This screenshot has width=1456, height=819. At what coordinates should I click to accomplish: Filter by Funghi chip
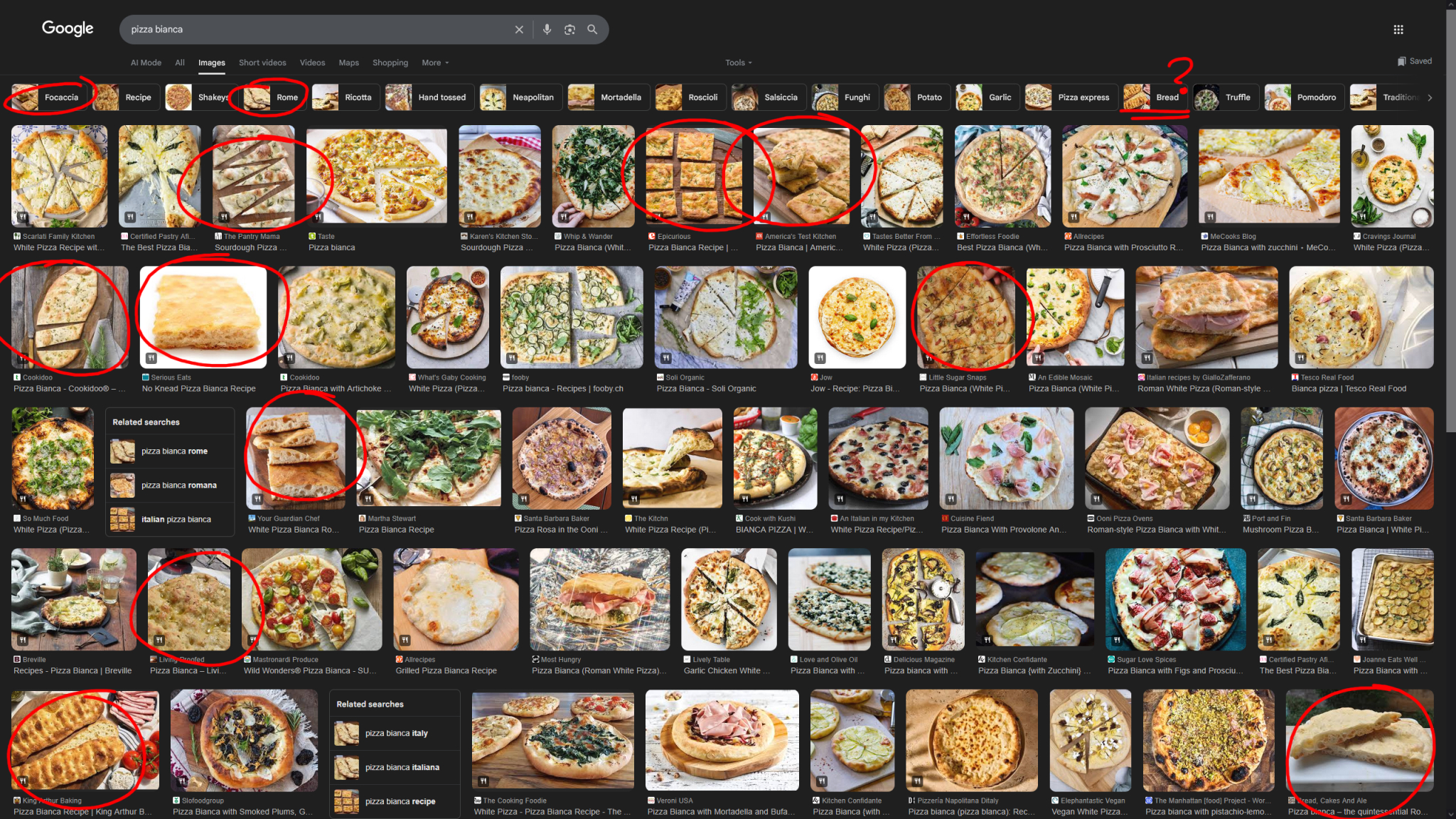(845, 97)
